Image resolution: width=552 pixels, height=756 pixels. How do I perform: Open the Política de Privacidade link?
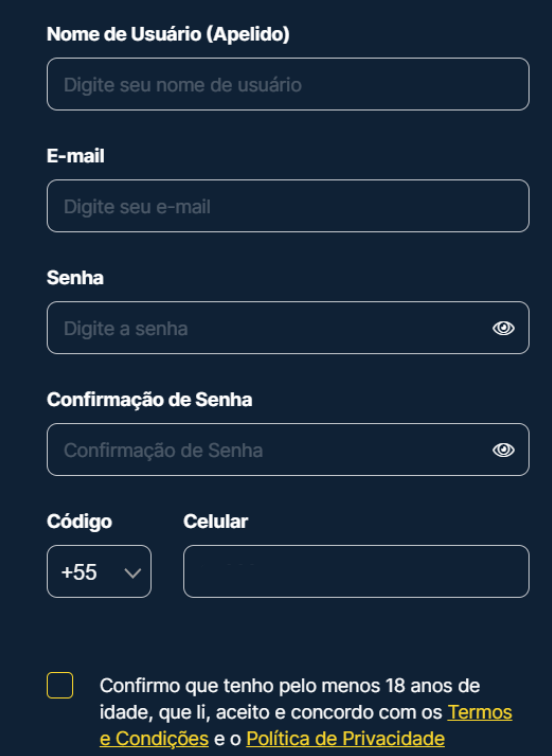(345, 739)
